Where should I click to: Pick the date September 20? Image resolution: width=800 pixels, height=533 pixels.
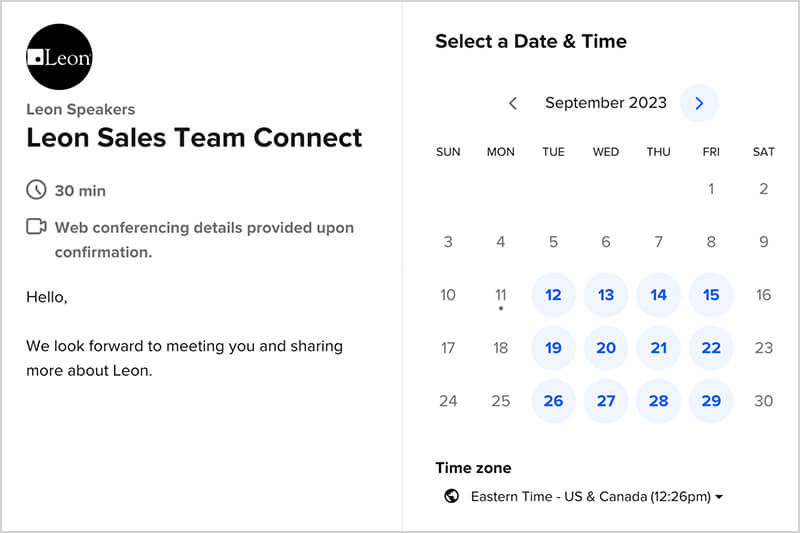click(x=606, y=348)
